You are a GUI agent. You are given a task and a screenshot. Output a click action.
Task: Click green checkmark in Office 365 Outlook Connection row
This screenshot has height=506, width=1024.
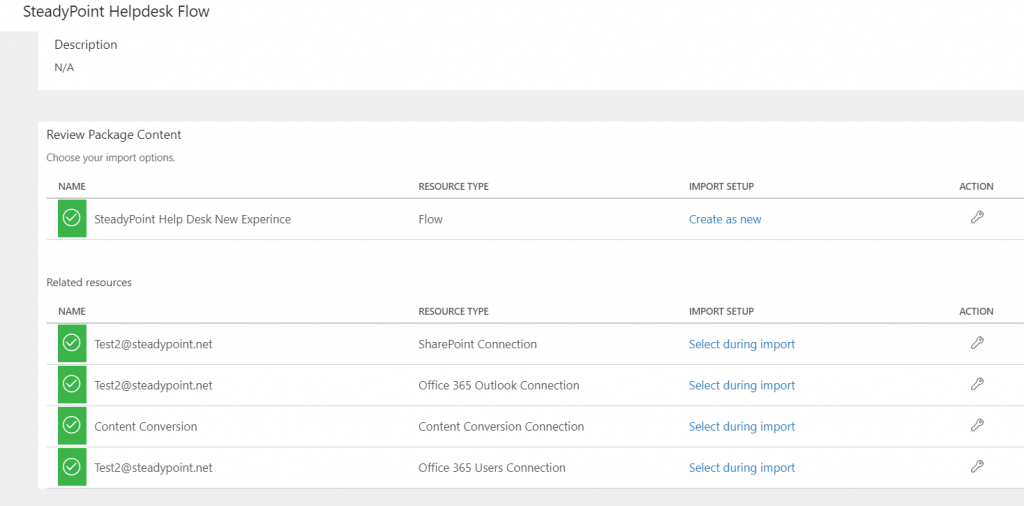tap(72, 385)
